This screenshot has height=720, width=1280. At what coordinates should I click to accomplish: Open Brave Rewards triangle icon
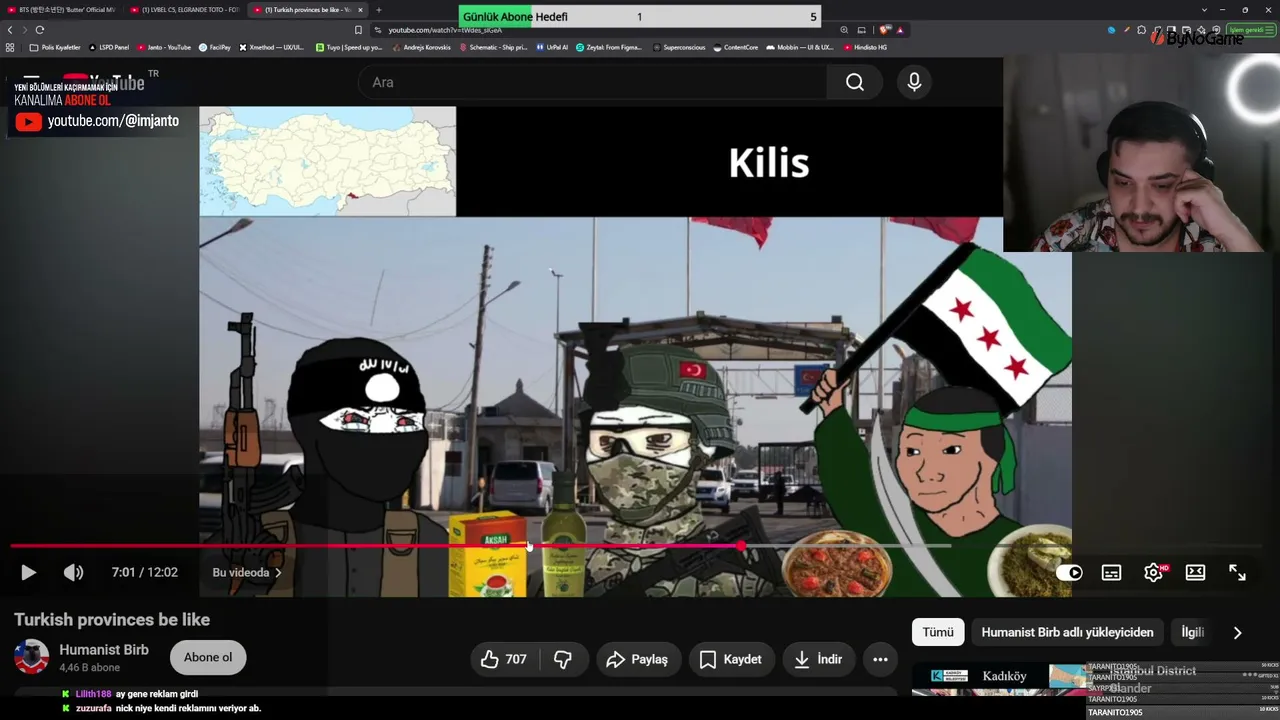coord(899,30)
